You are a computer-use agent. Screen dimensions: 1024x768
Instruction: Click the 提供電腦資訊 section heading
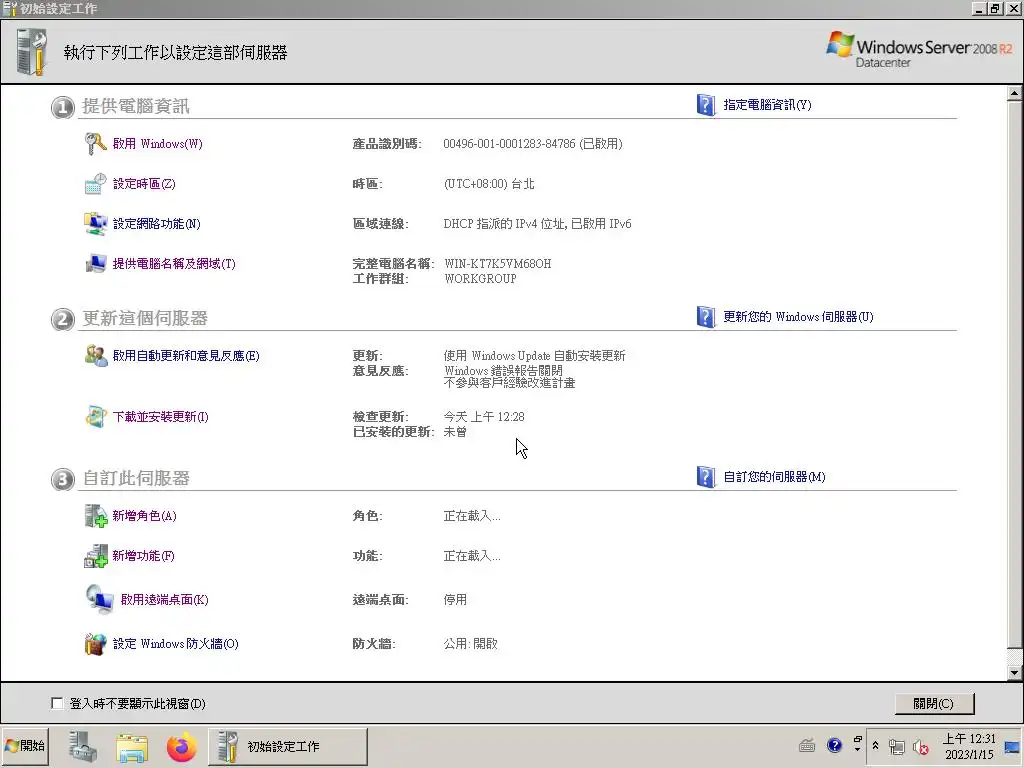[136, 106]
